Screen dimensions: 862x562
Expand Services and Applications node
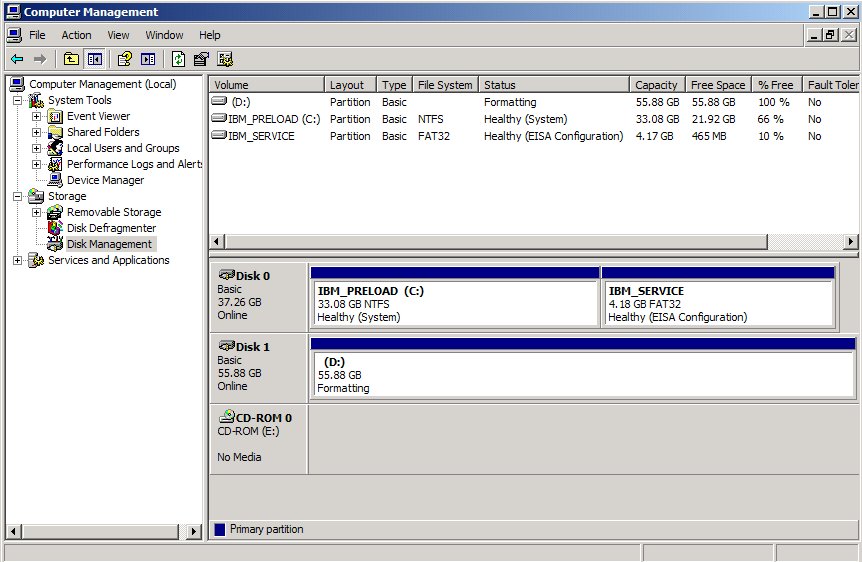point(17,260)
